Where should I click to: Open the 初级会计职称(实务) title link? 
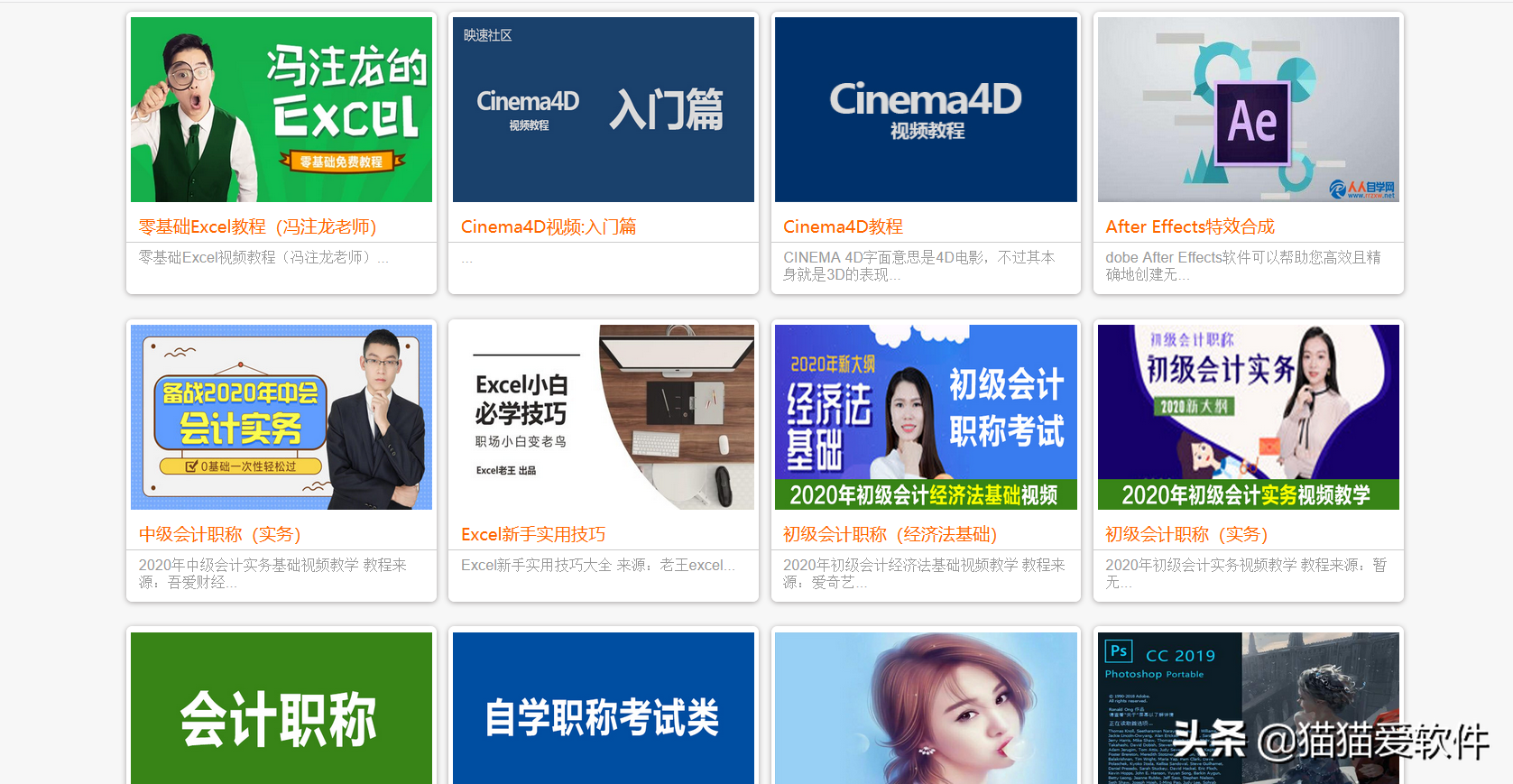[x=1186, y=534]
